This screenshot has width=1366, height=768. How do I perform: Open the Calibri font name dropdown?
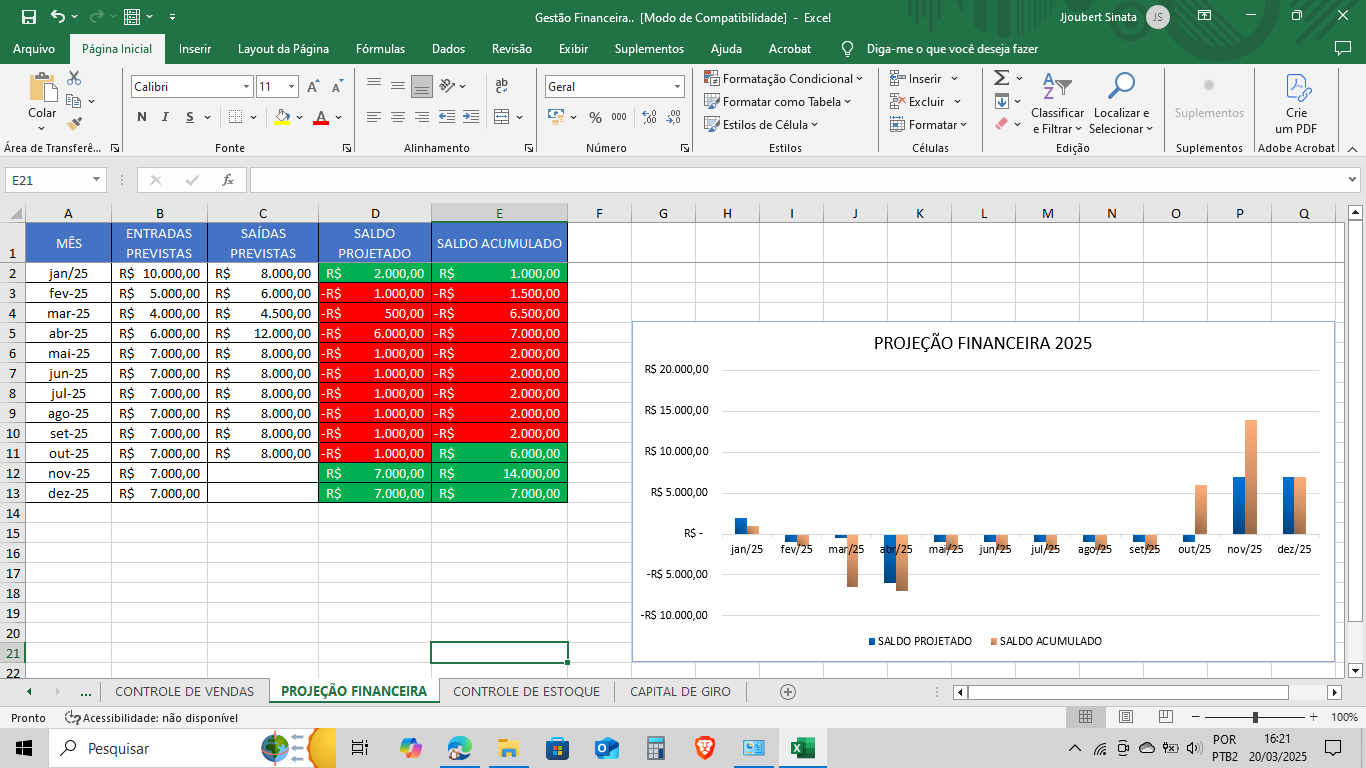tap(246, 87)
